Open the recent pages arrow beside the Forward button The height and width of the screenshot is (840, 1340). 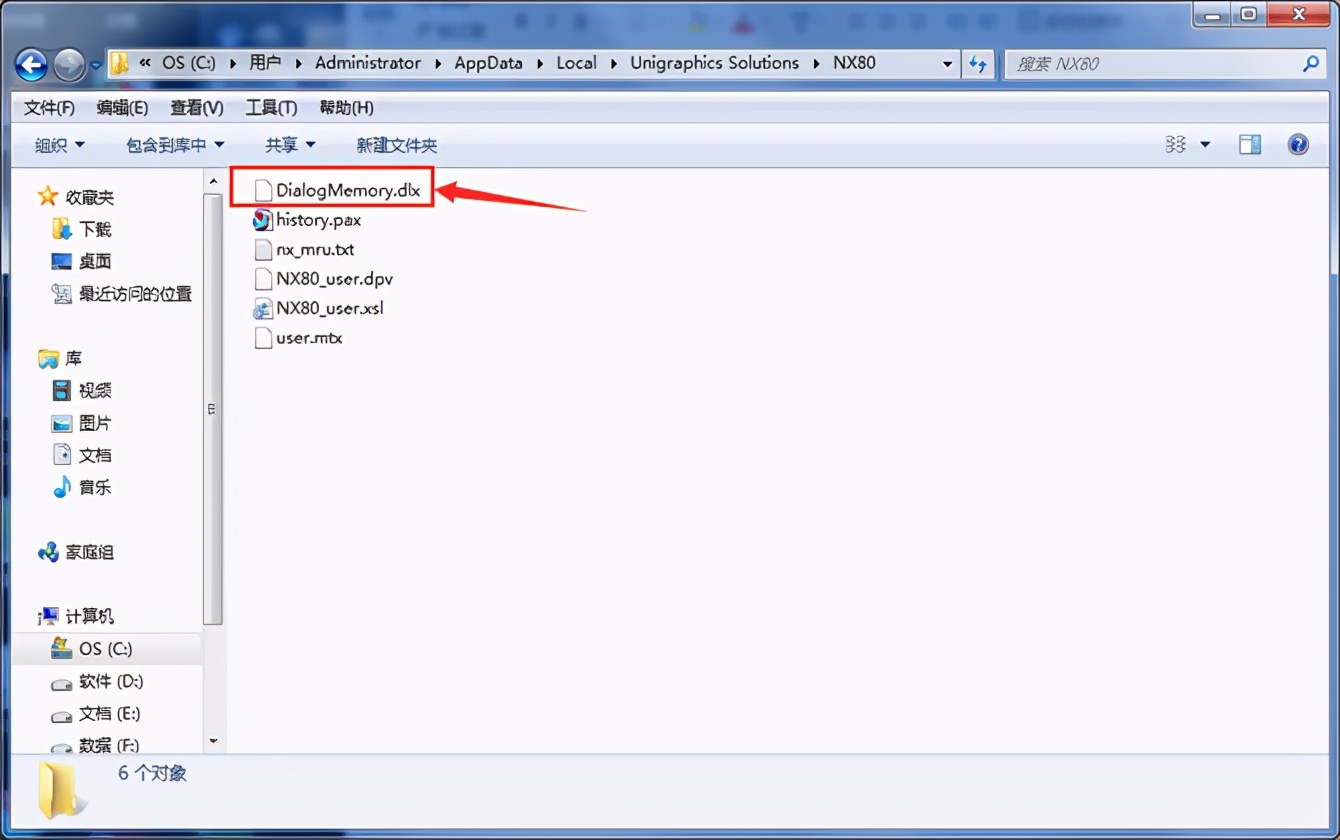96,65
